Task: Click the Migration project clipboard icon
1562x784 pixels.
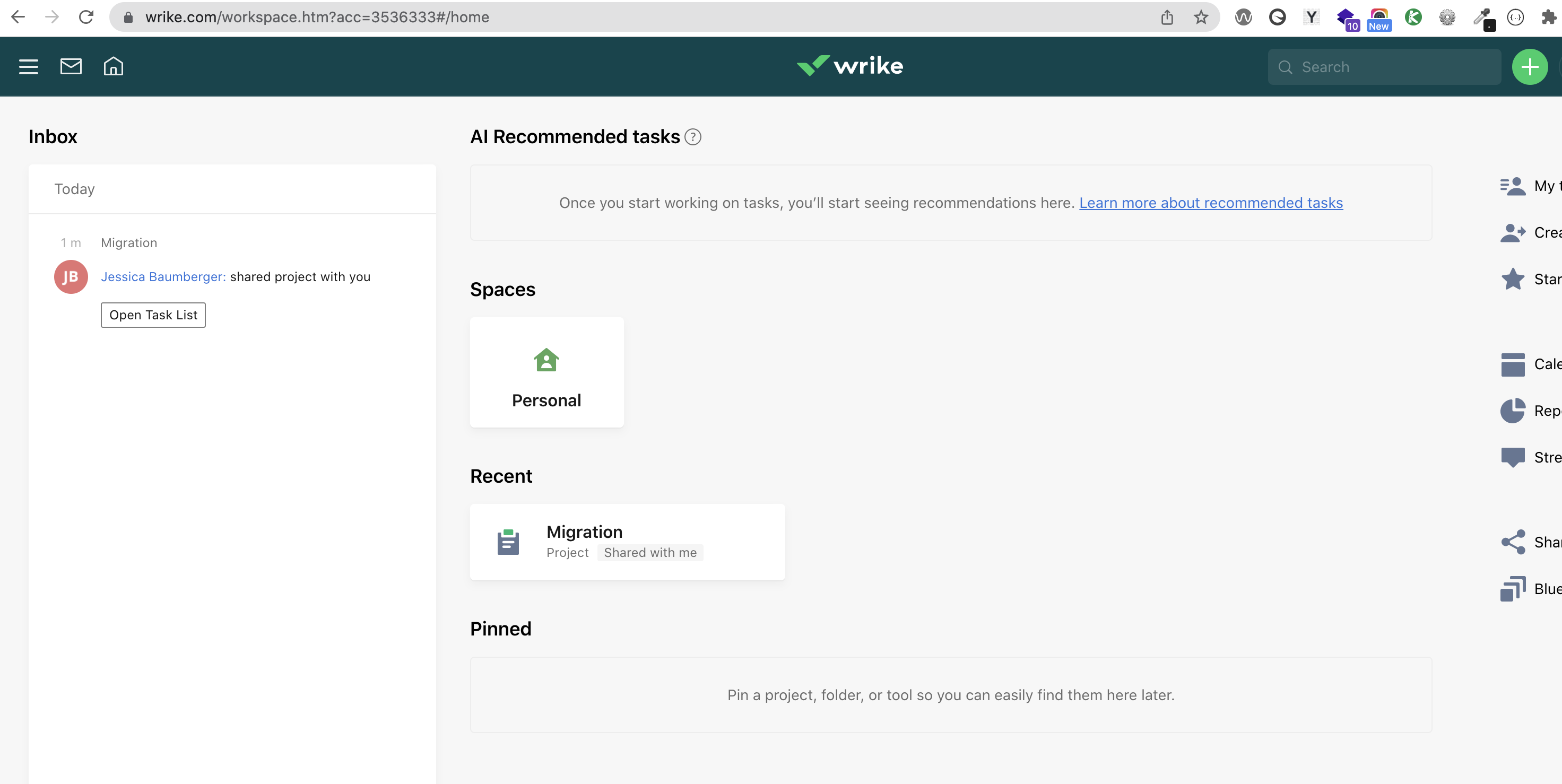Action: coord(508,542)
